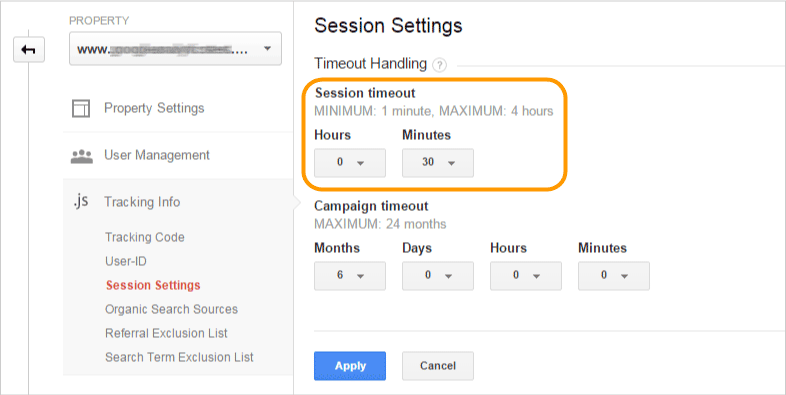Image resolution: width=786 pixels, height=395 pixels.
Task: Go to Tracking Code page
Action: [144, 237]
